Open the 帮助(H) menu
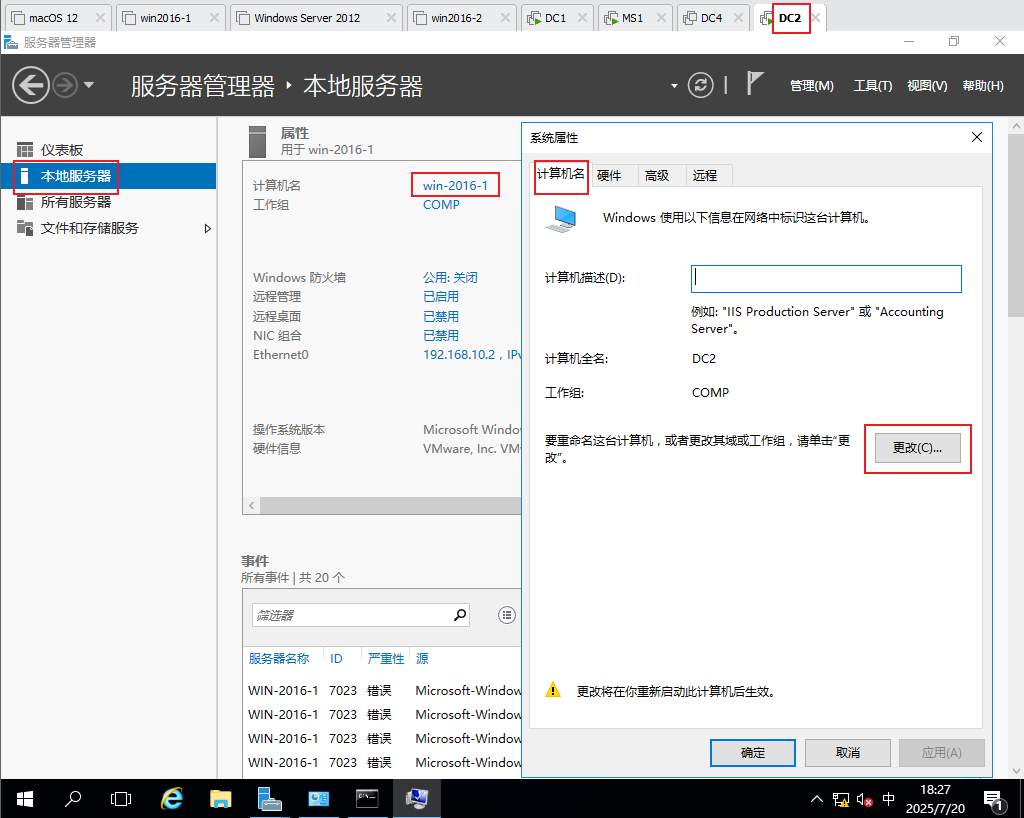Viewport: 1024px width, 818px height. (x=982, y=86)
